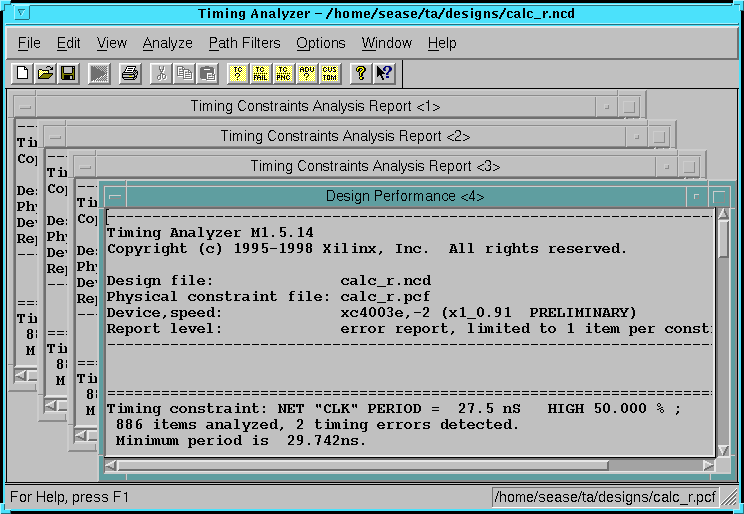Open the Design Performance window menu button
This screenshot has width=744, height=514.
pyautogui.click(x=115, y=197)
